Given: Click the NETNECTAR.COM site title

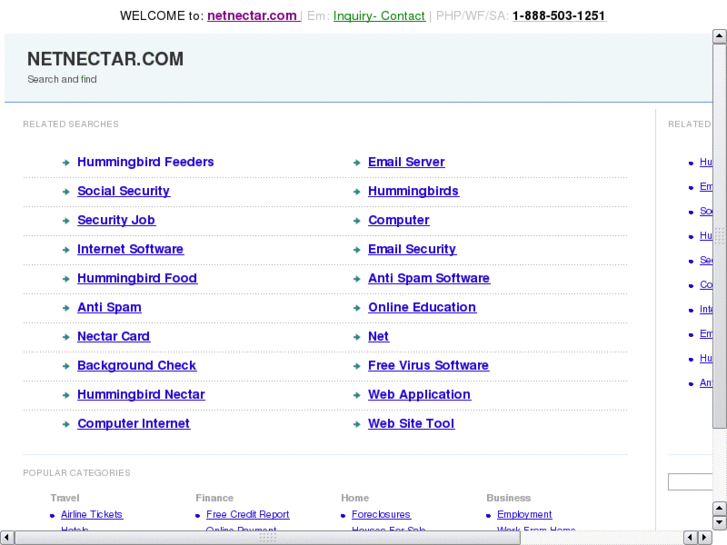Looking at the screenshot, I should pos(105,59).
